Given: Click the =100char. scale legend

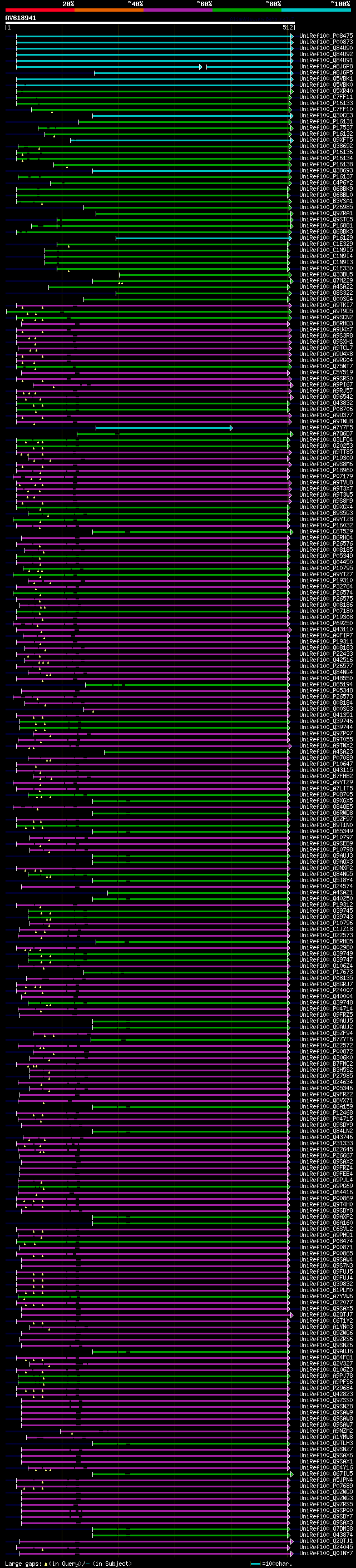Looking at the screenshot, I should click(x=271, y=1563).
